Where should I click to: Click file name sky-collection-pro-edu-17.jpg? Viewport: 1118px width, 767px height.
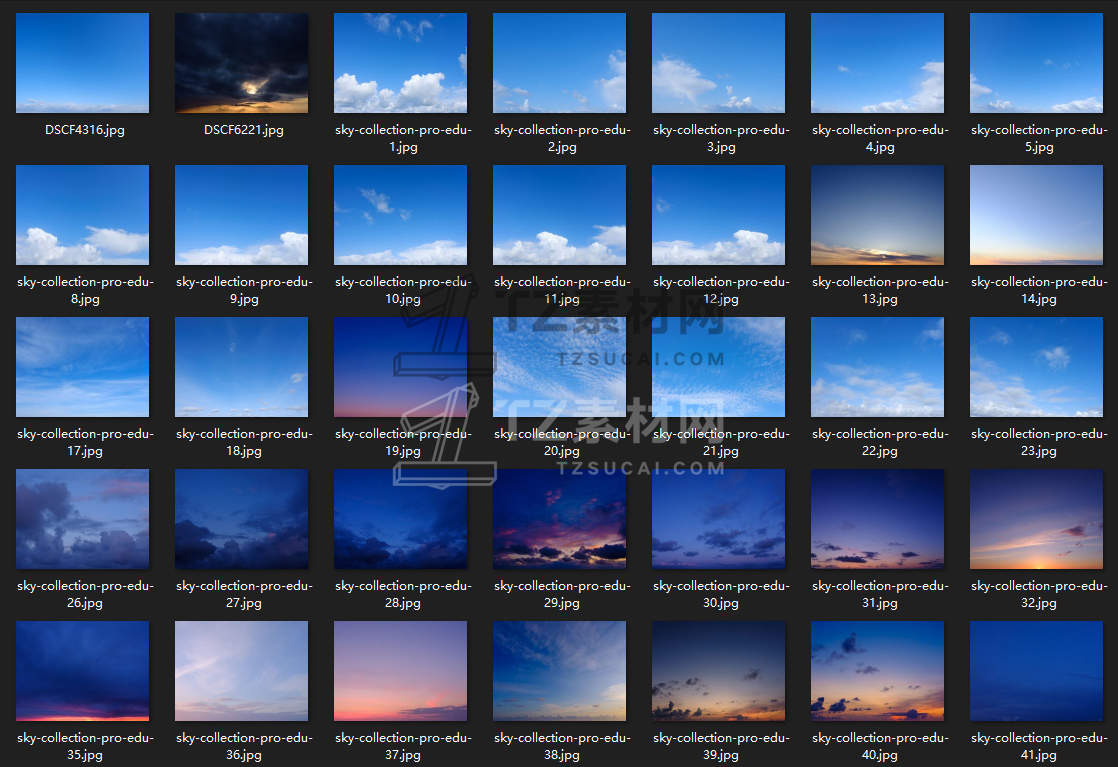click(86, 442)
